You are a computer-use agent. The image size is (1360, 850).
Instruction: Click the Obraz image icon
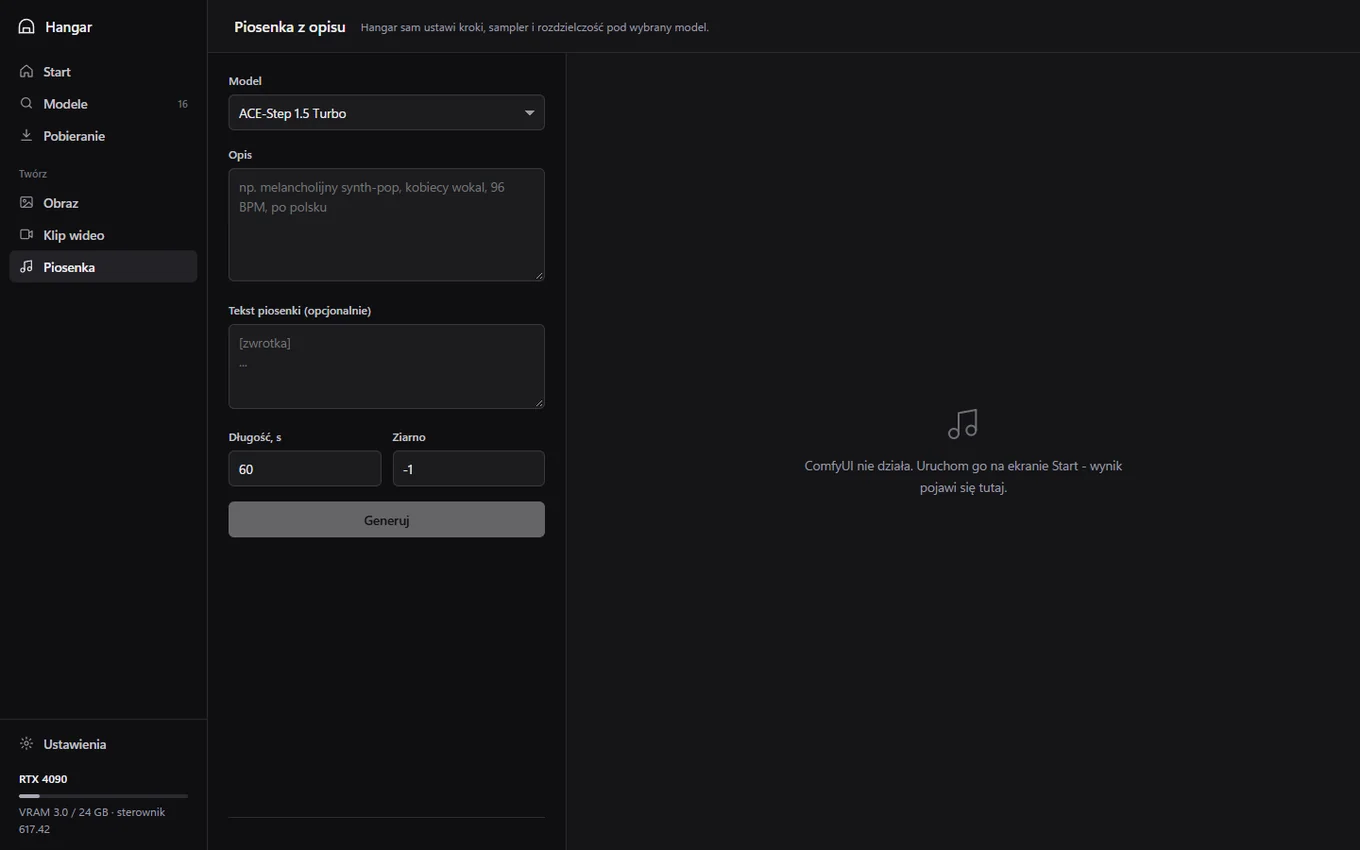pos(27,203)
